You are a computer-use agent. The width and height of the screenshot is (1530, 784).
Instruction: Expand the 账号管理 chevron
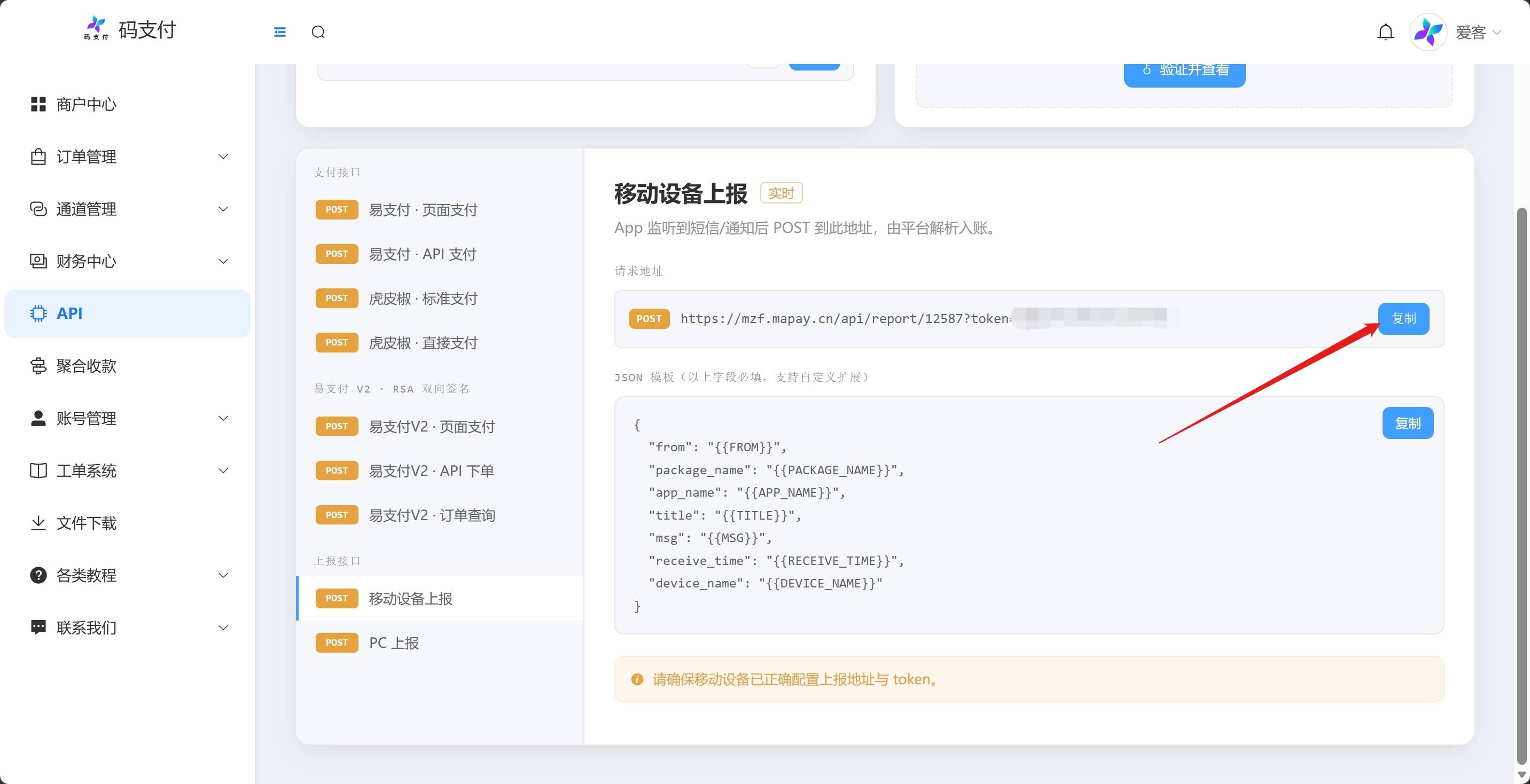click(223, 418)
